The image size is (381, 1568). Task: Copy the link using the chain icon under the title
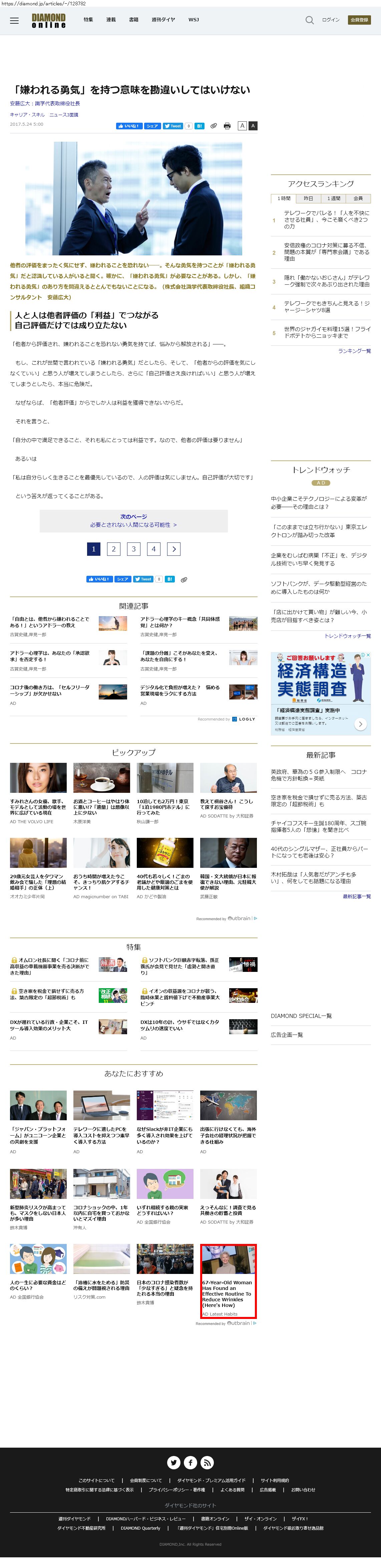214,126
